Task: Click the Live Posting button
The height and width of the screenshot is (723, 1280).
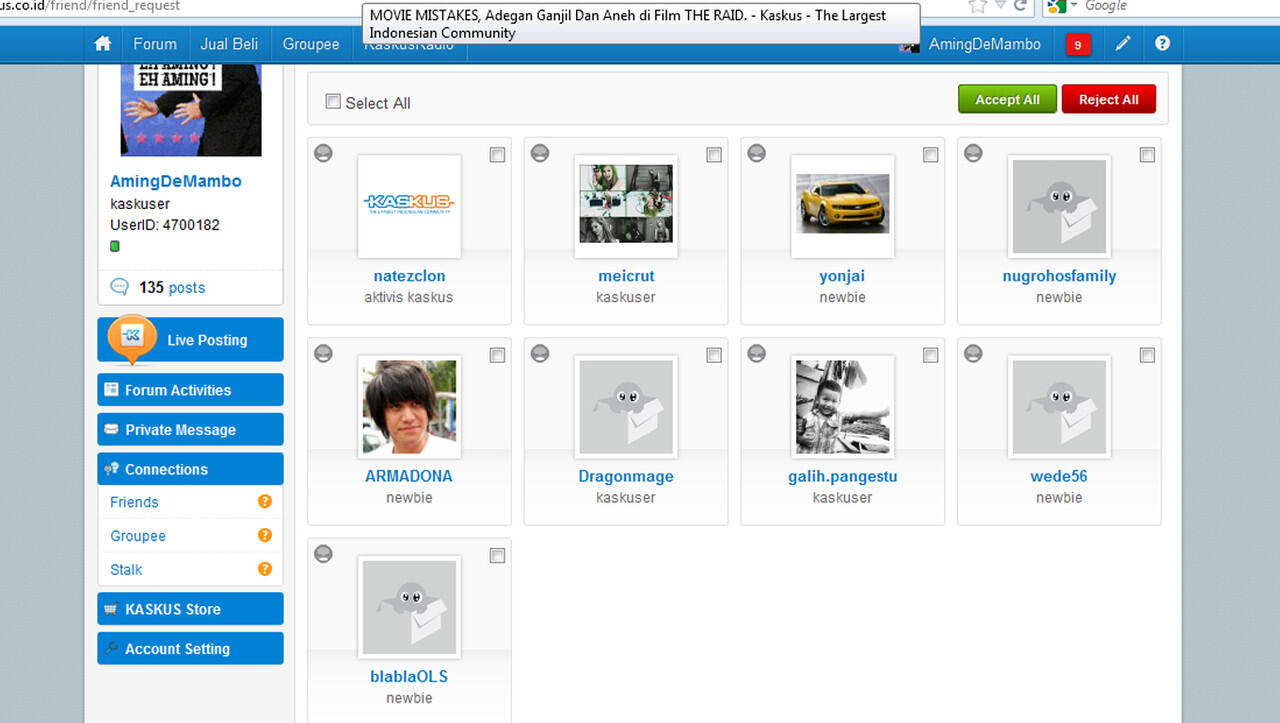Action: pyautogui.click(x=190, y=340)
